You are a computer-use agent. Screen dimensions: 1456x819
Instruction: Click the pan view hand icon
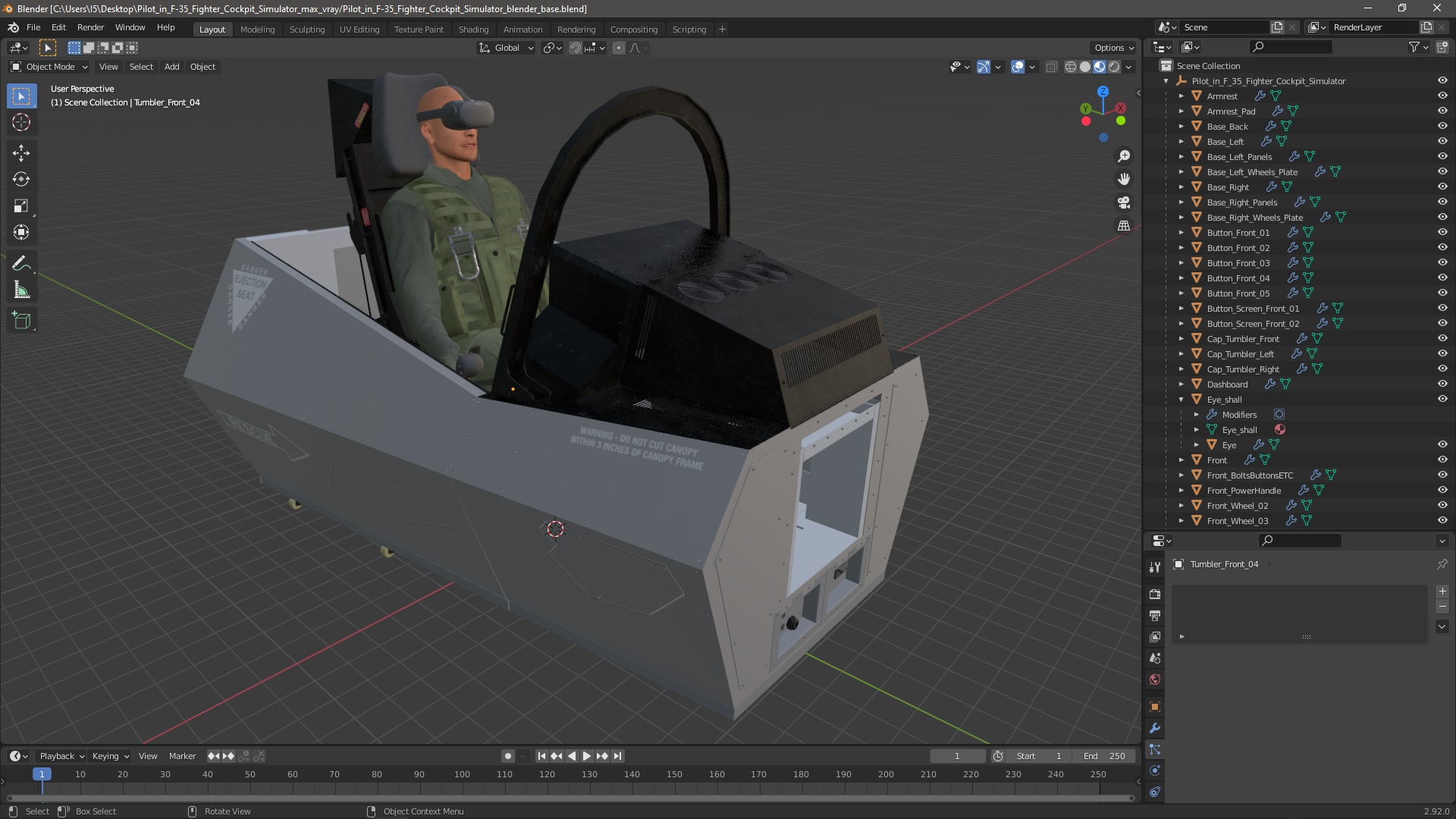click(1124, 179)
